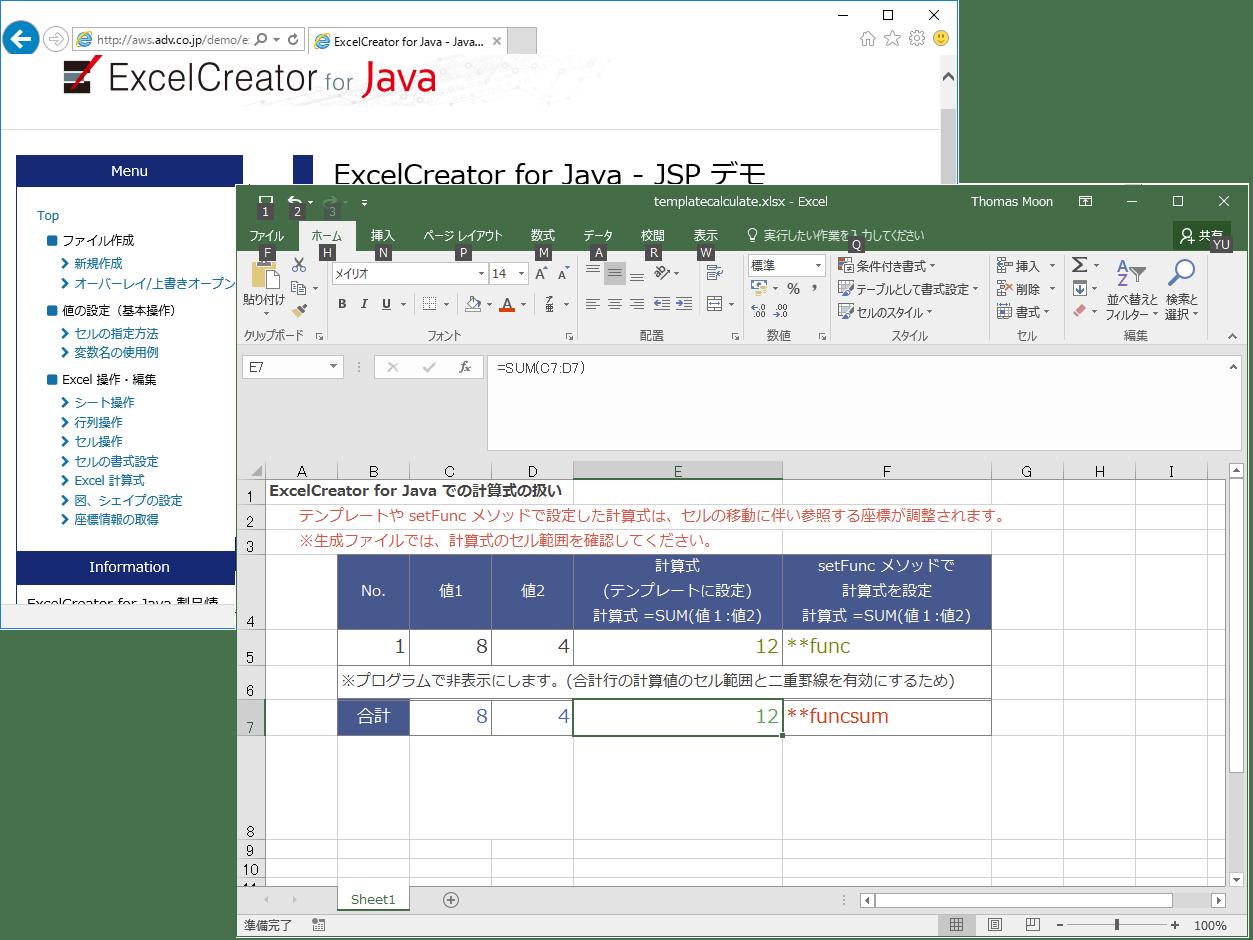1253x940 pixels.
Task: Open the font color dropdown arrow
Action: click(523, 304)
